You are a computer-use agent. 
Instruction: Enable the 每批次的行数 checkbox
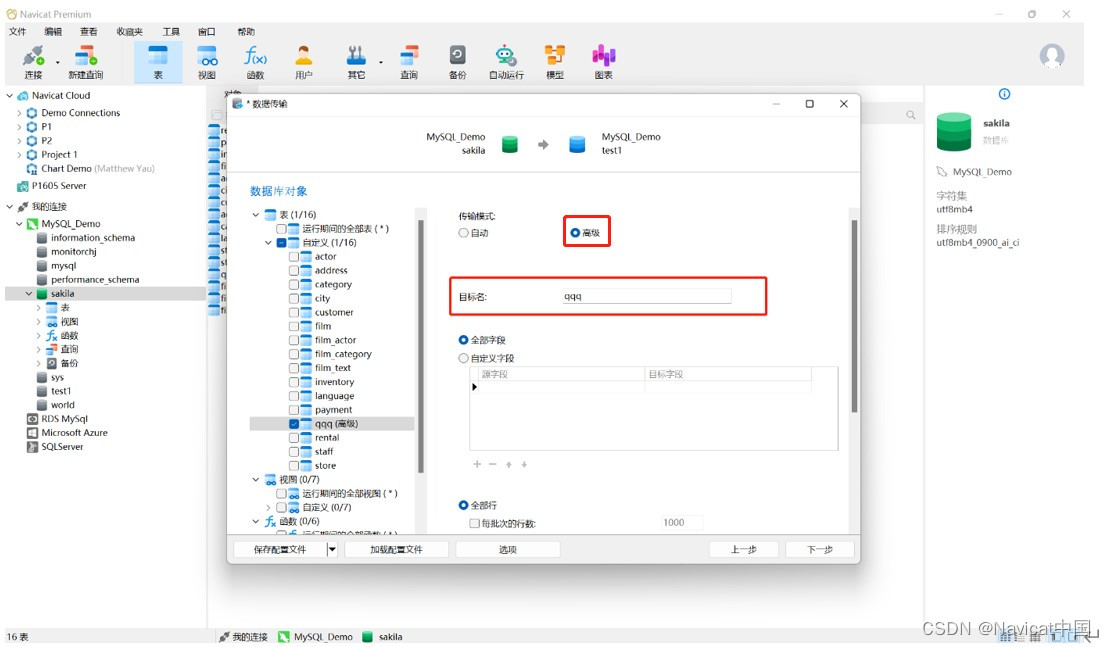click(x=475, y=524)
